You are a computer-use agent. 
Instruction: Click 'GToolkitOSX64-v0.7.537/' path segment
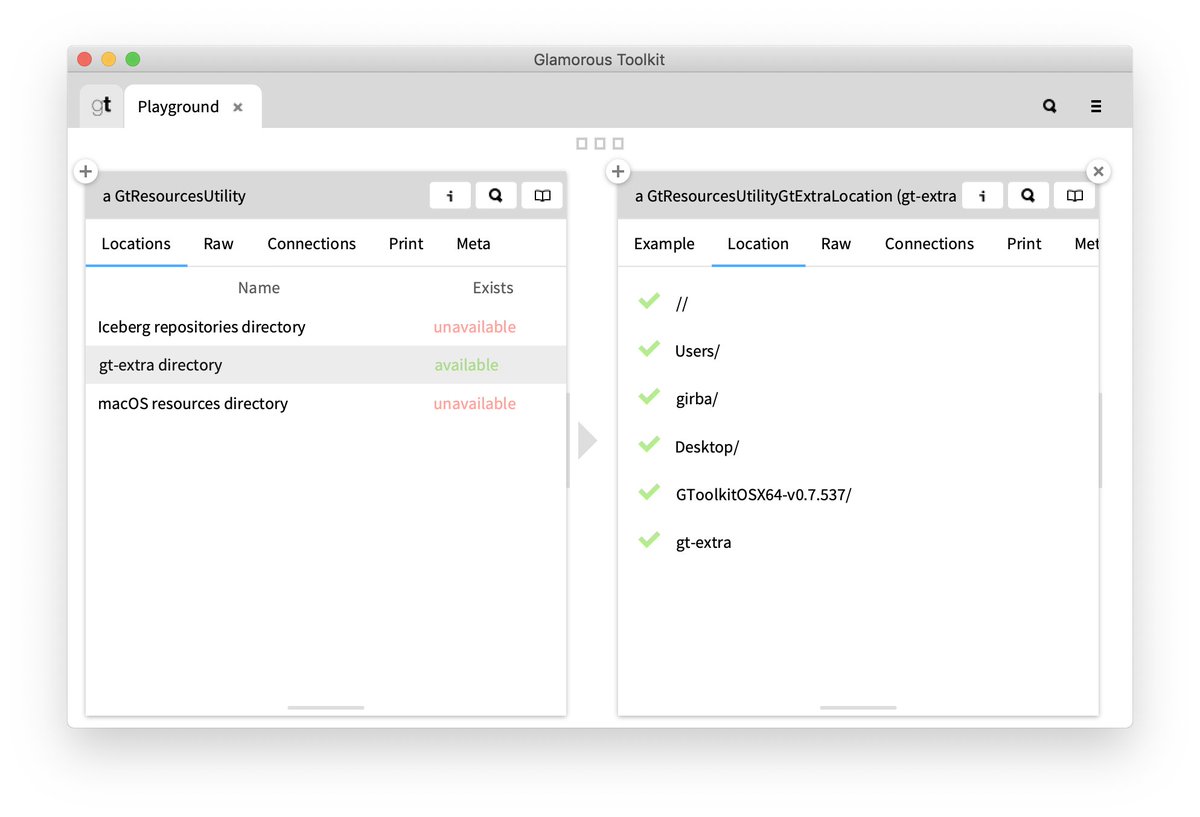pos(764,495)
